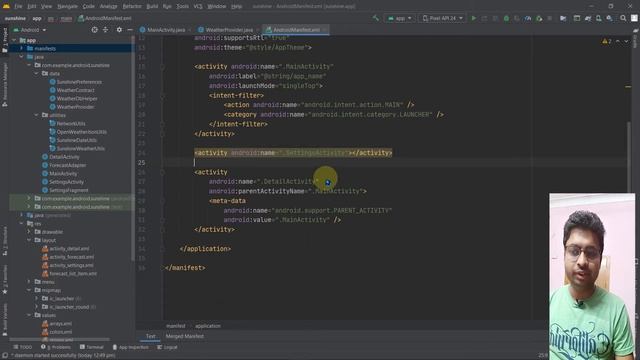
Task: Collapse the mipmap folder
Action: point(29,290)
